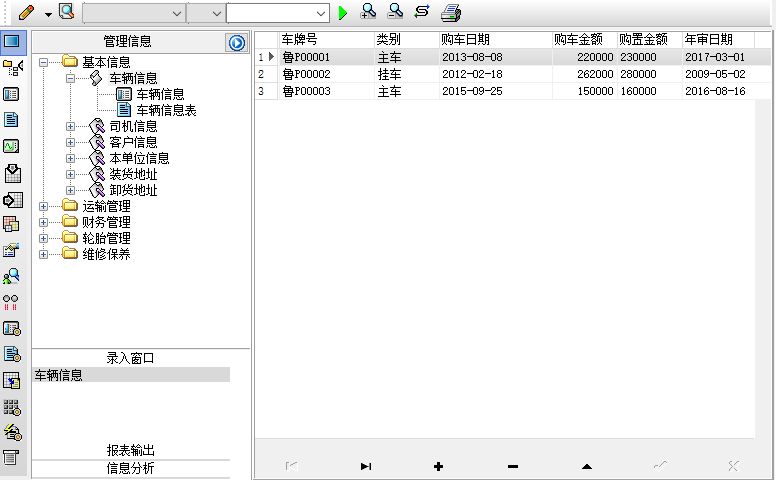Click the chart with form sidebar icon

11,250
